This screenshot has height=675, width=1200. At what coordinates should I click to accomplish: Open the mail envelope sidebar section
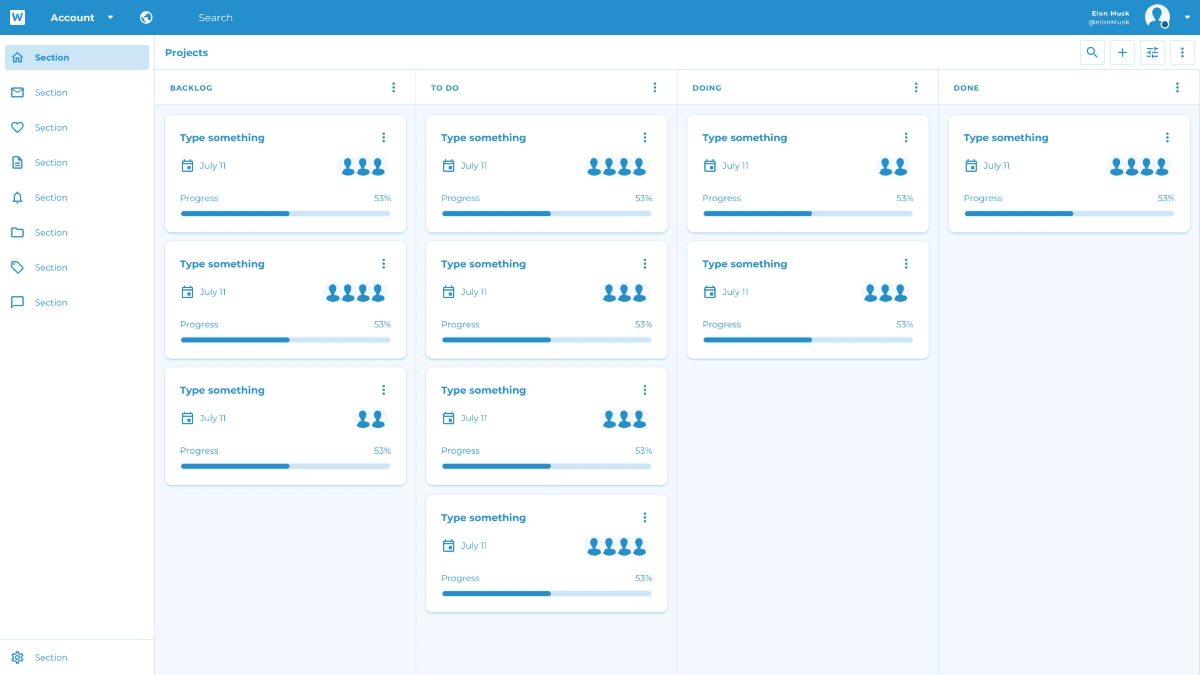coord(17,92)
